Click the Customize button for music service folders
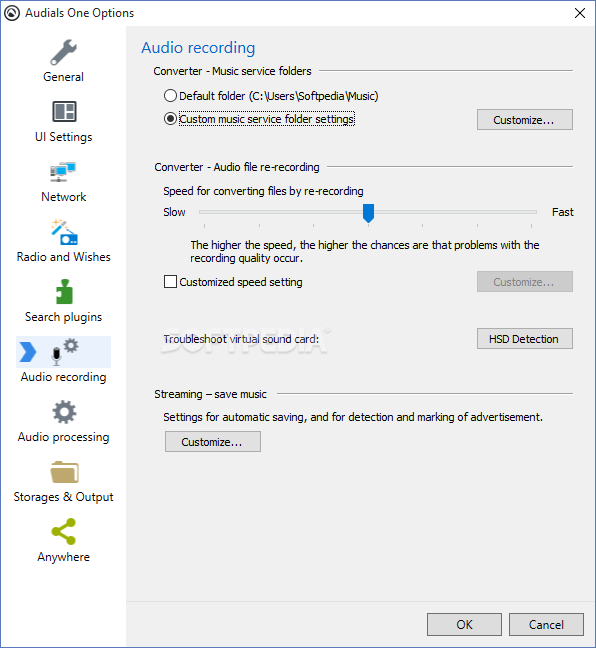The height and width of the screenshot is (648, 596). pyautogui.click(x=524, y=120)
